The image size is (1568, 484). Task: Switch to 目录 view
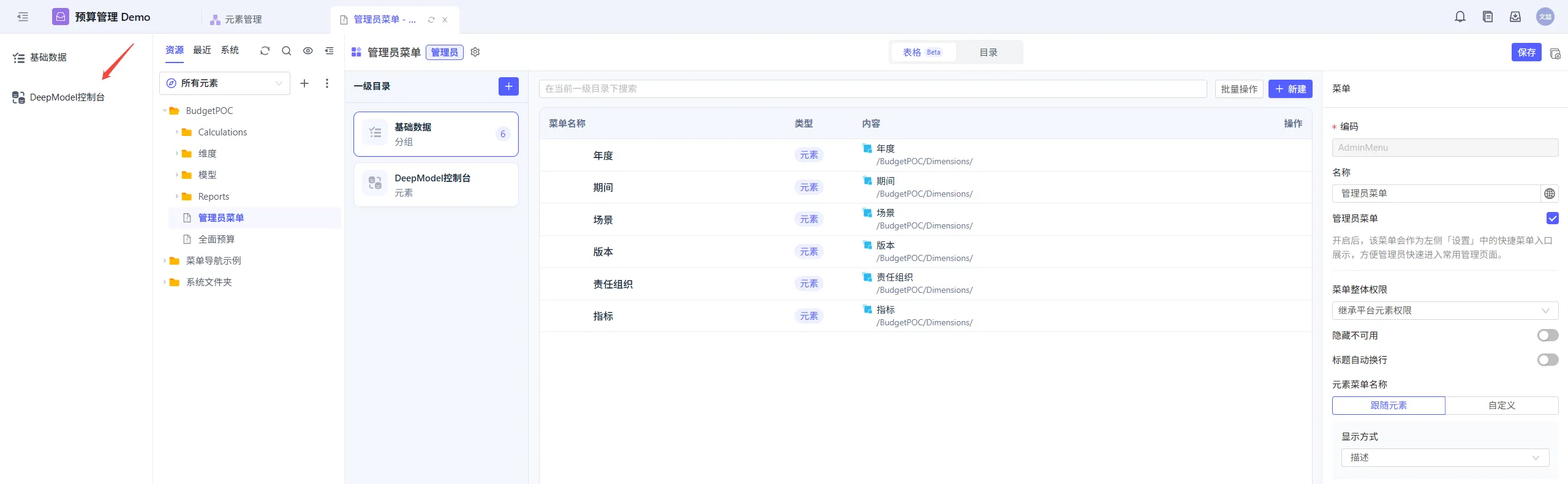[x=989, y=53]
